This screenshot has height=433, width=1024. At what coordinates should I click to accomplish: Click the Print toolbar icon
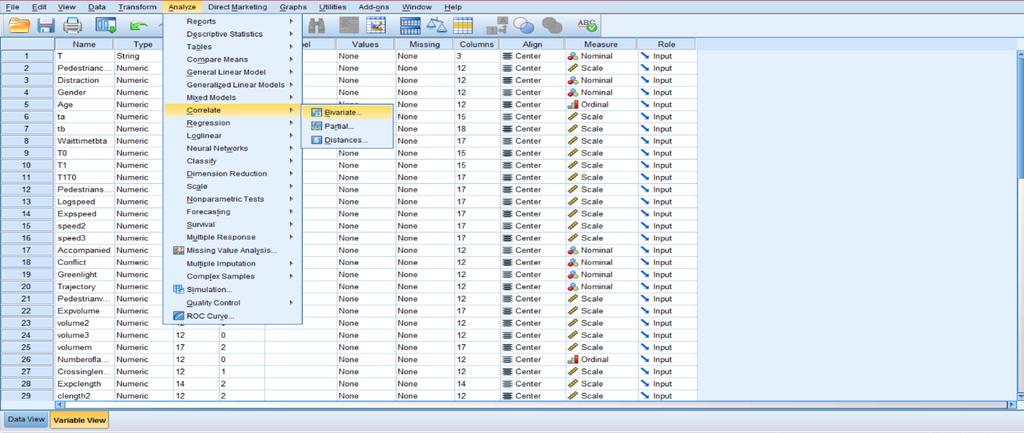click(72, 25)
